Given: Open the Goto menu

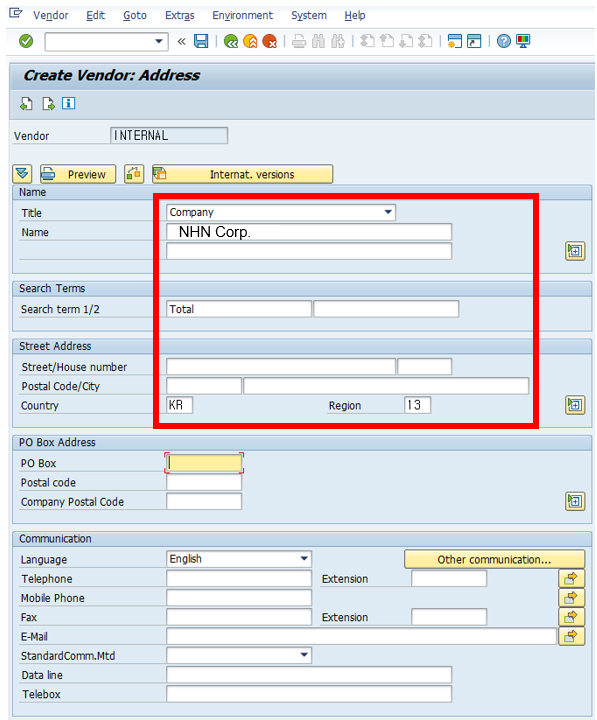Looking at the screenshot, I should pos(135,16).
